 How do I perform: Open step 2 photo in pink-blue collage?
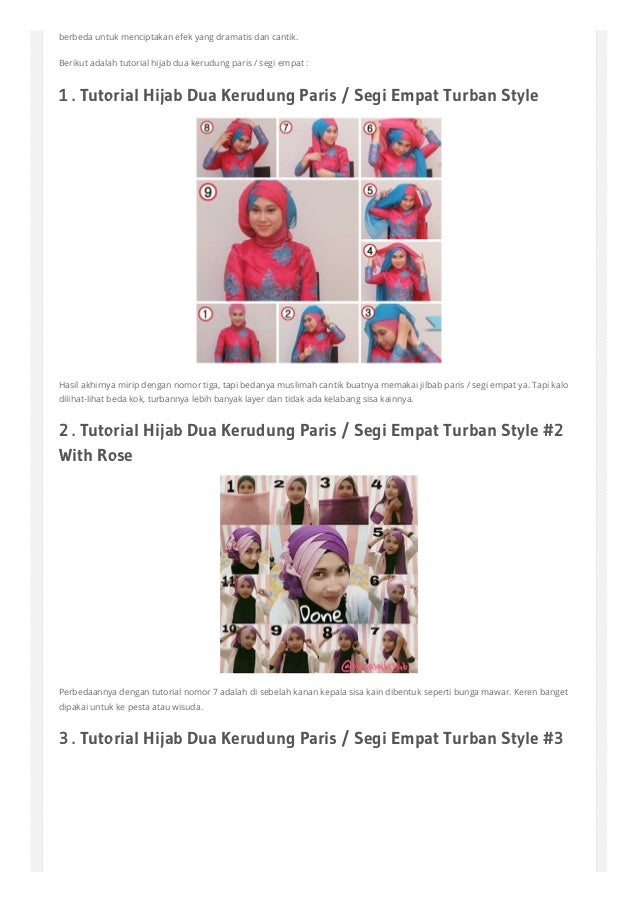[x=318, y=333]
